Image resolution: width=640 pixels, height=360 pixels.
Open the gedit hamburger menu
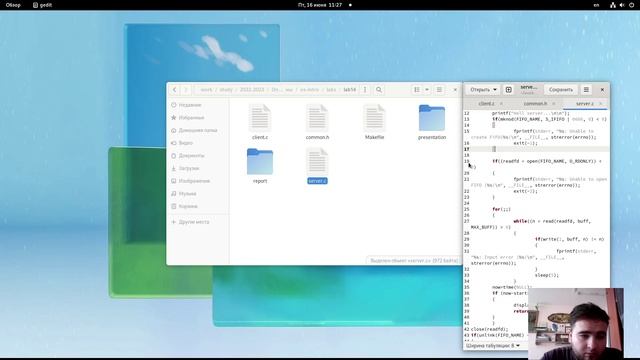(x=586, y=90)
